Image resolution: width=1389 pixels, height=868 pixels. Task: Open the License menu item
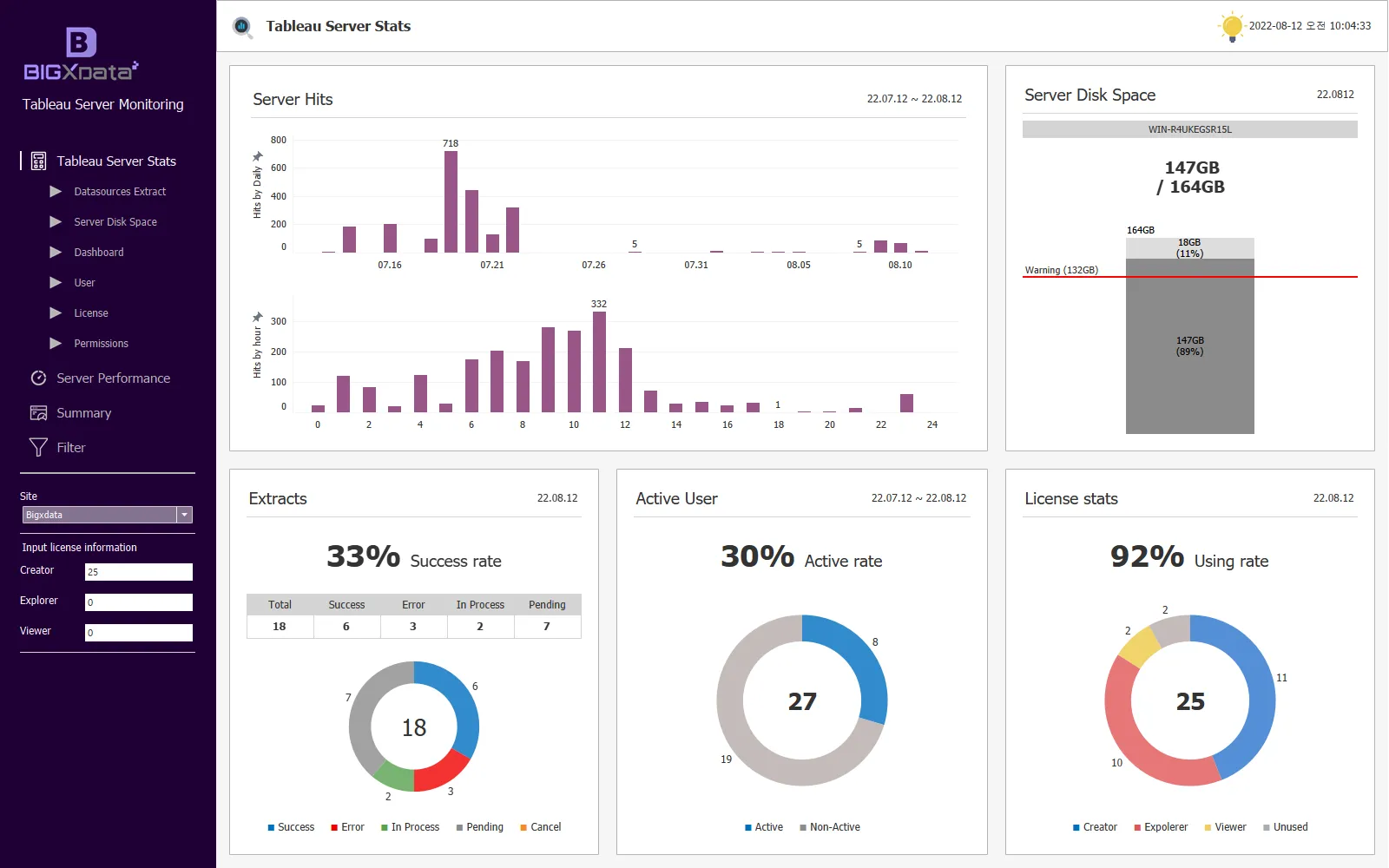click(91, 312)
